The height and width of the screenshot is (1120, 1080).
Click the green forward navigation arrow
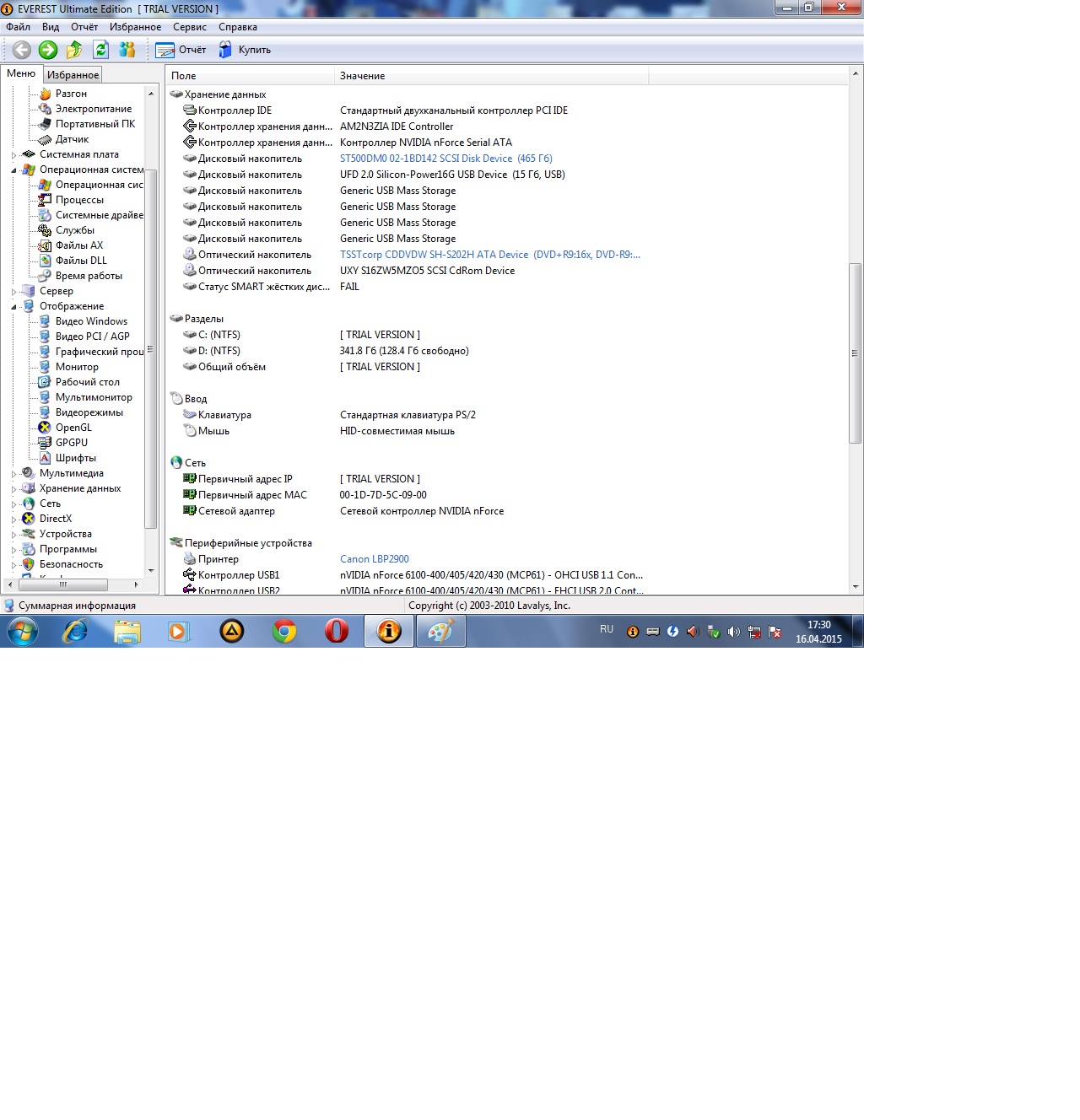coord(48,50)
